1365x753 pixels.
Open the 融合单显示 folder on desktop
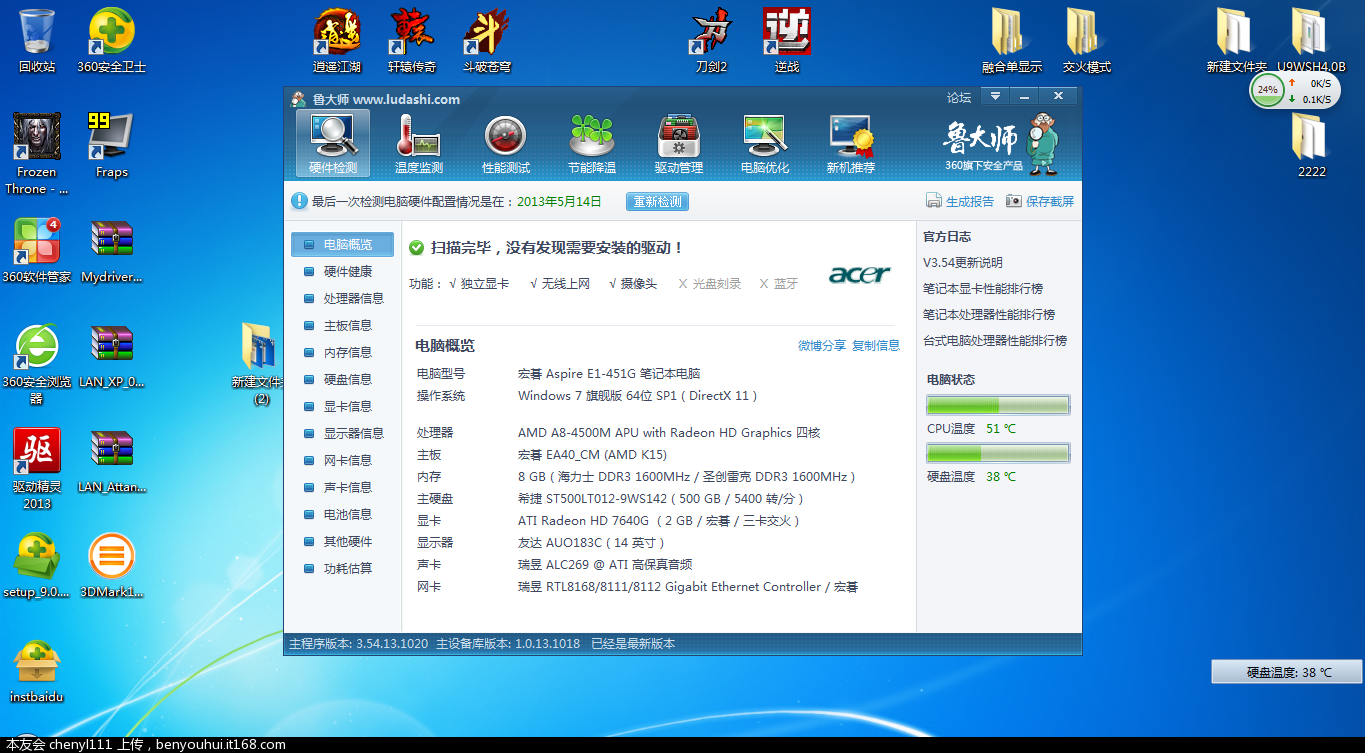coord(1012,40)
